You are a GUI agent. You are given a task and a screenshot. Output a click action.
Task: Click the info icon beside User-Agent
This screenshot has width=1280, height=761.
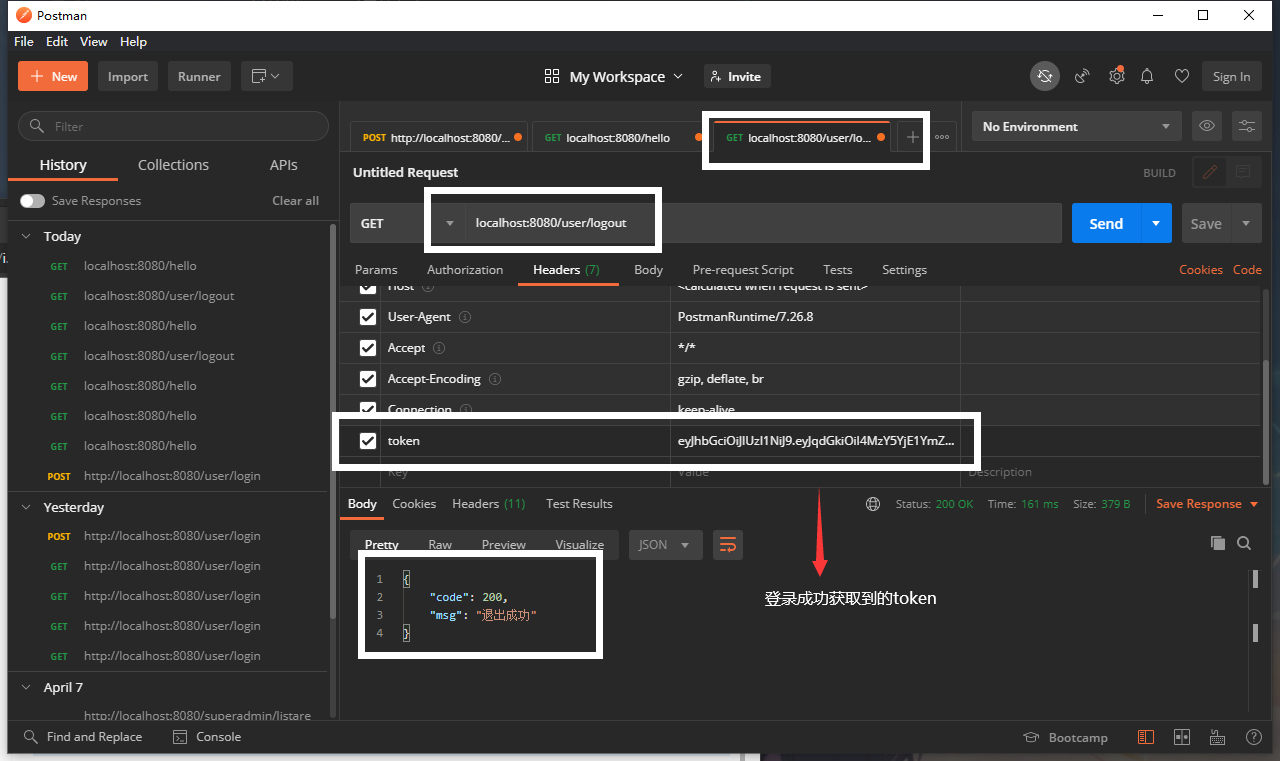464,317
